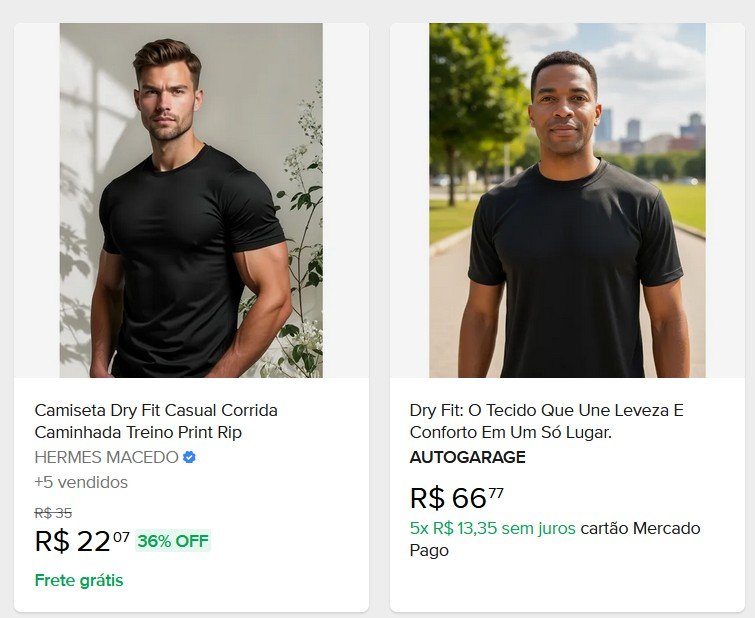Click the green 36% OFF badge
This screenshot has height=618, width=755.
click(x=173, y=541)
